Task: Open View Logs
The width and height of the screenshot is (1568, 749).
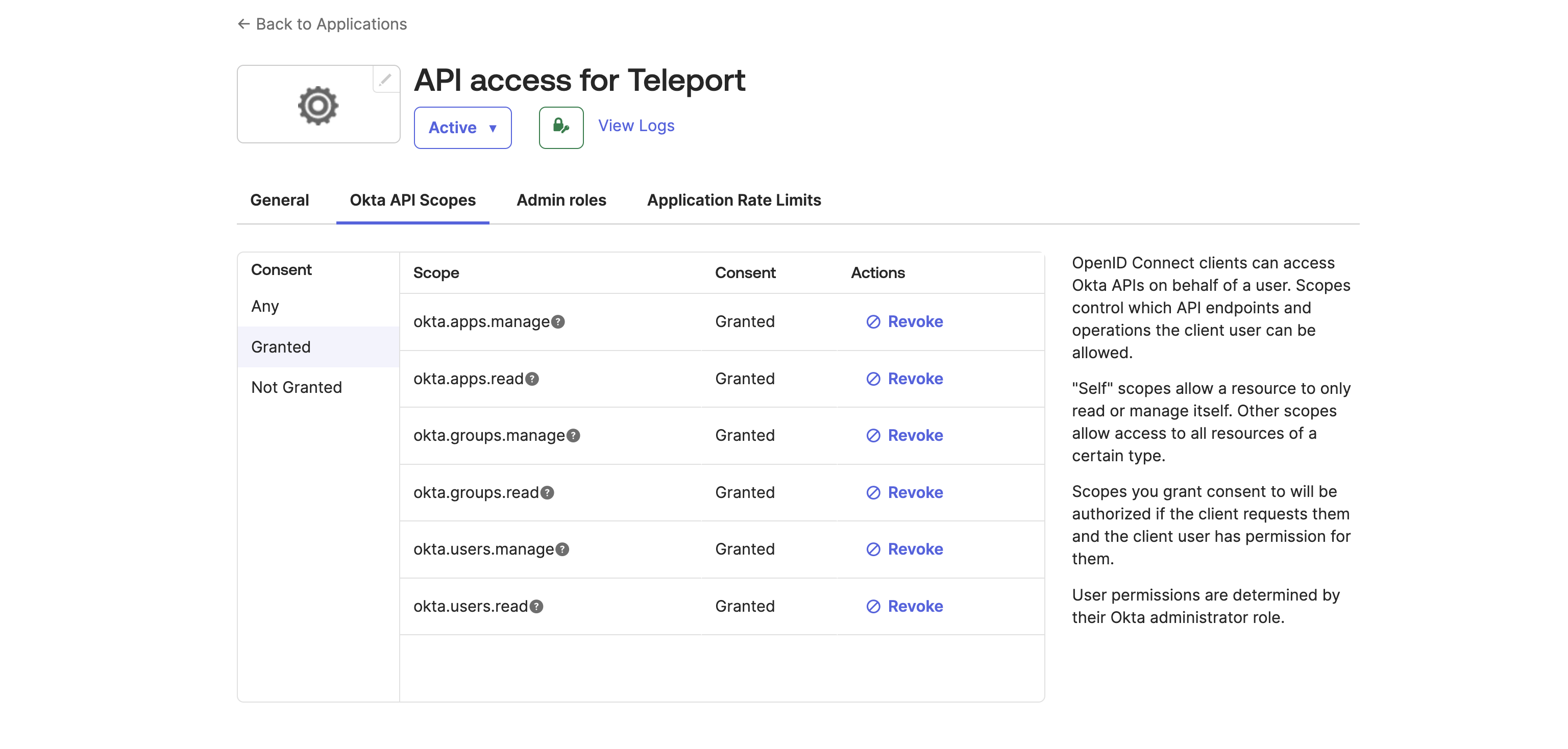Action: click(635, 126)
